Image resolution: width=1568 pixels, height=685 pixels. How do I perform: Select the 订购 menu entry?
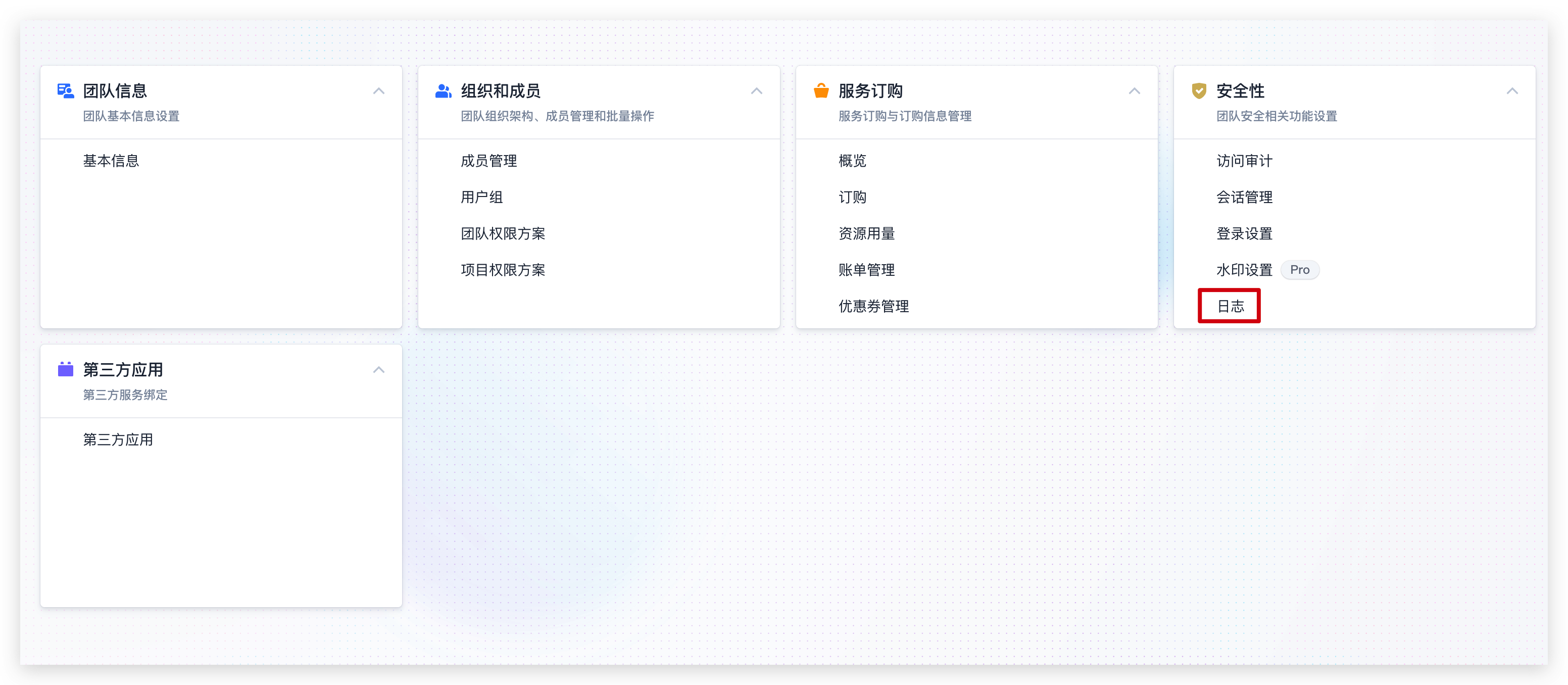[x=852, y=198]
